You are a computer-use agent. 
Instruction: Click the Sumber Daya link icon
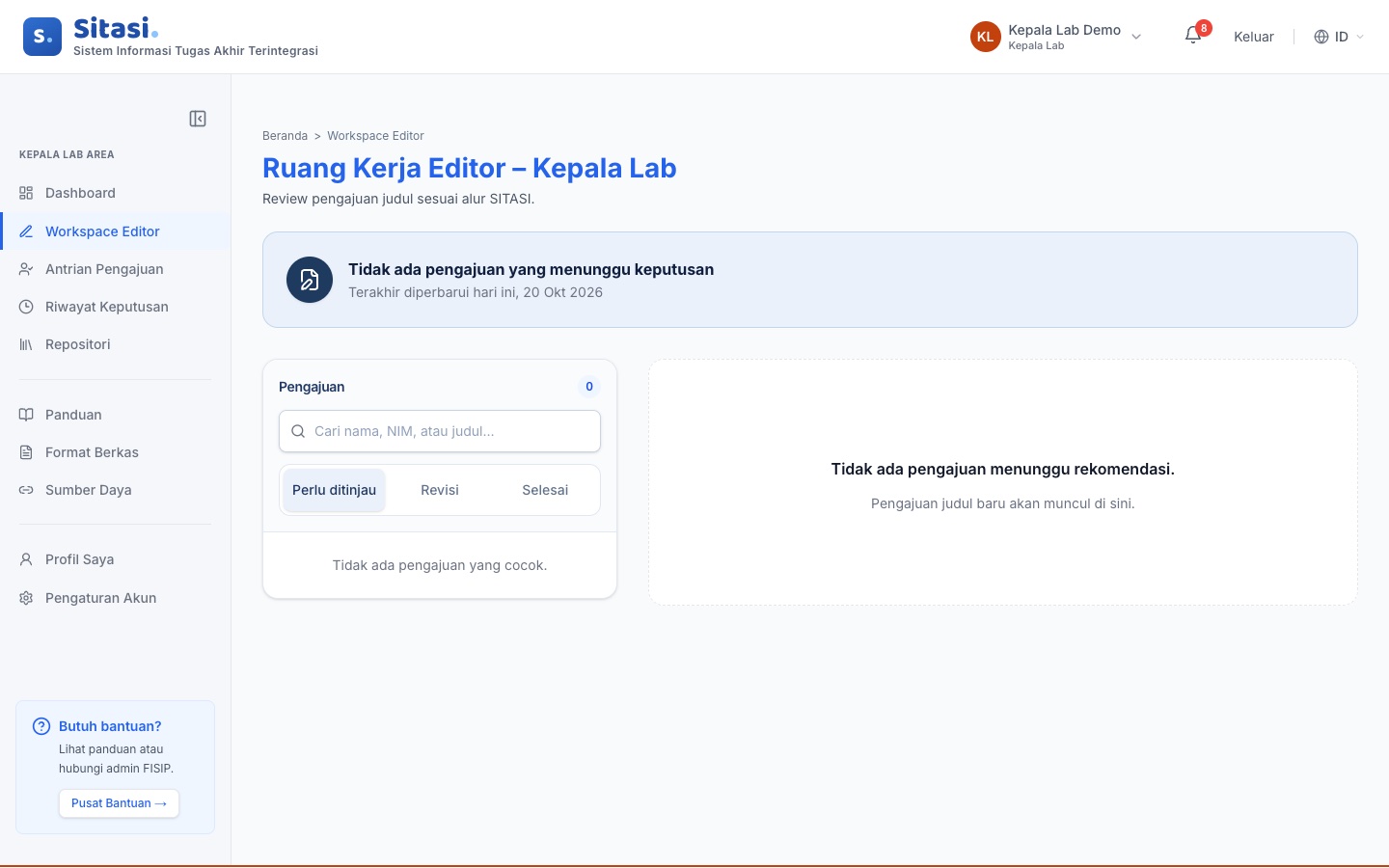tap(26, 490)
